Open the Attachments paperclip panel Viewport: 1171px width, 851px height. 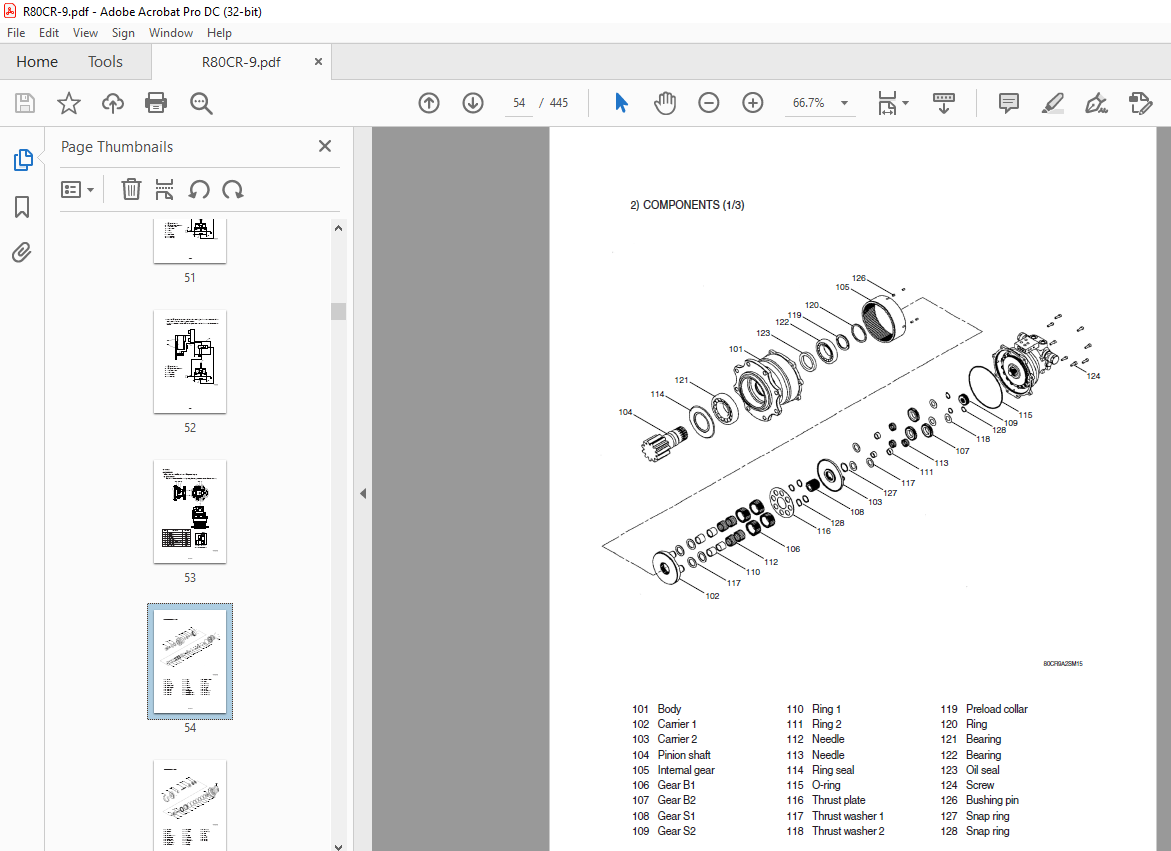coord(22,253)
